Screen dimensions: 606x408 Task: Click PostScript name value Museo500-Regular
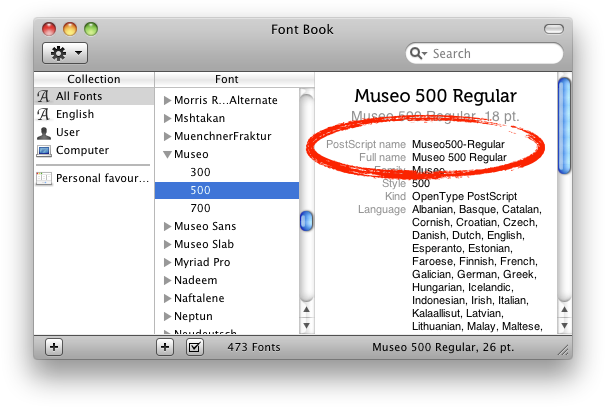coord(458,144)
